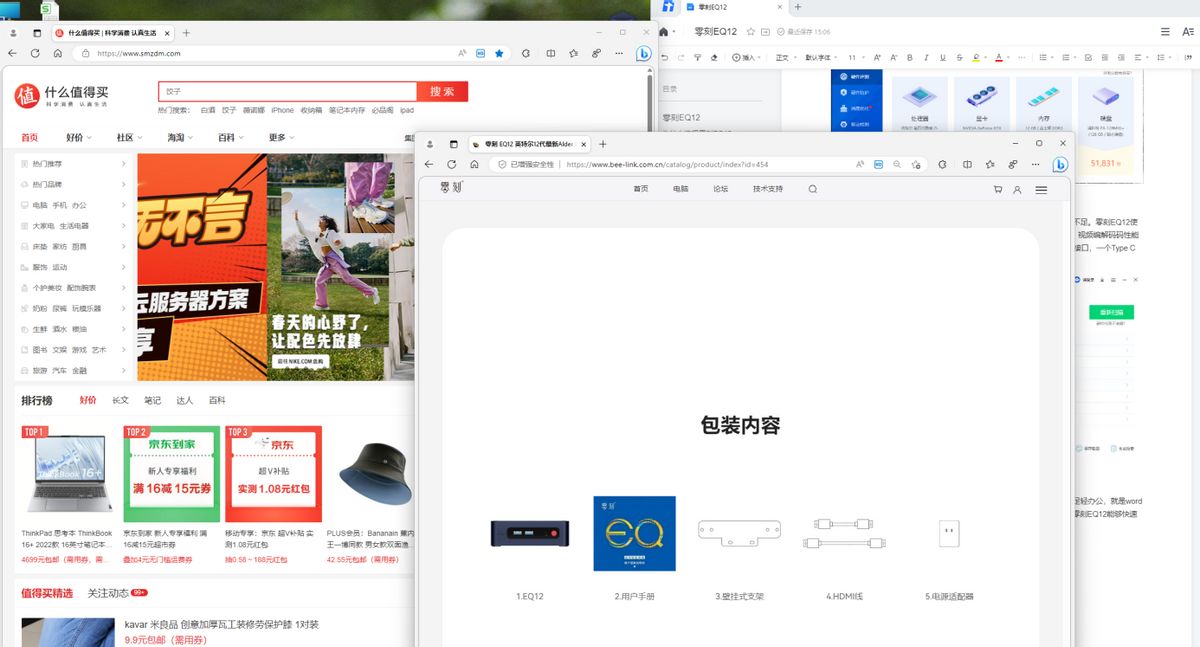The image size is (1200, 647).
Task: Close the 零刻 EQ12 browser tab
Action: coord(584,144)
